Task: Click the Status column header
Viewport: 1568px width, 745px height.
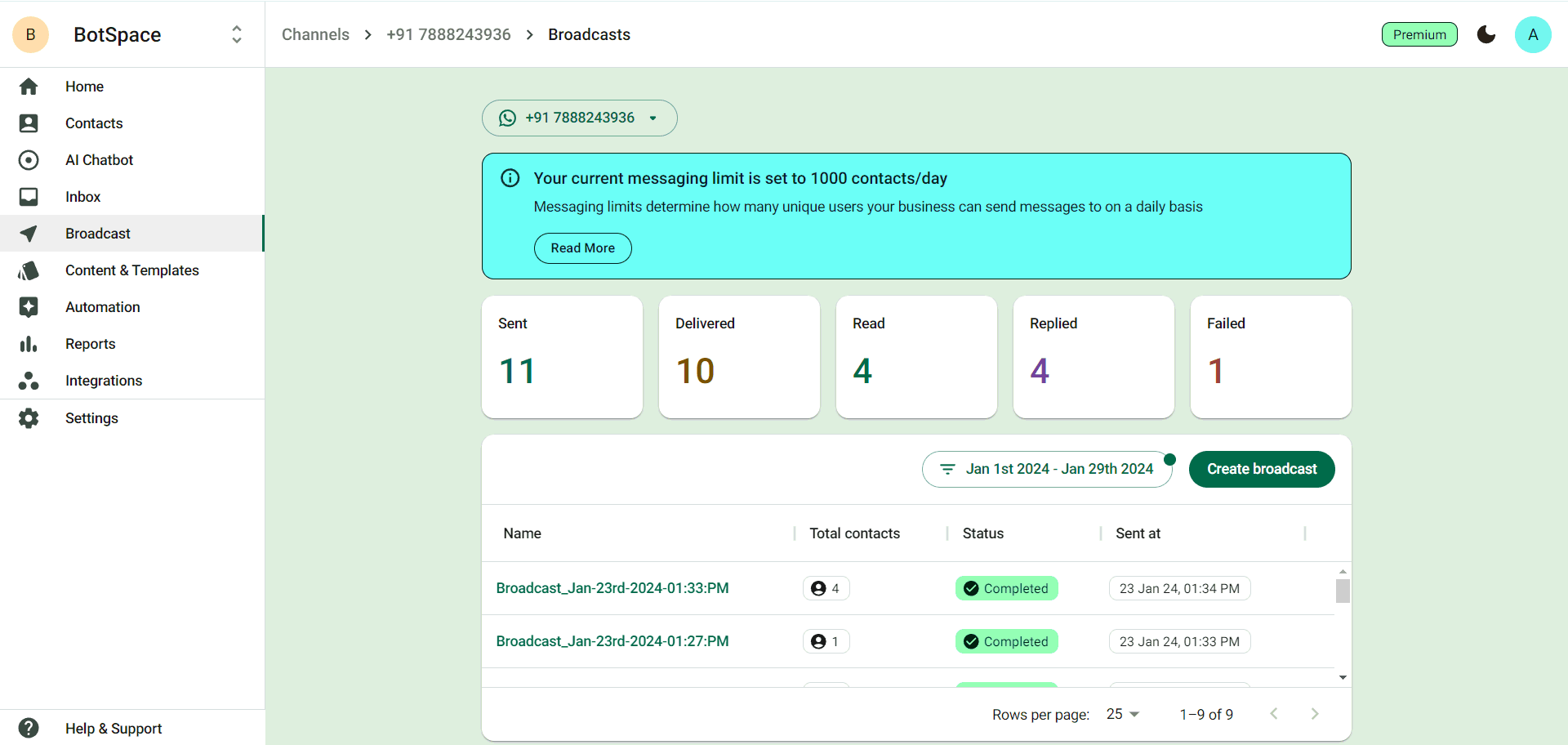Action: (x=983, y=533)
